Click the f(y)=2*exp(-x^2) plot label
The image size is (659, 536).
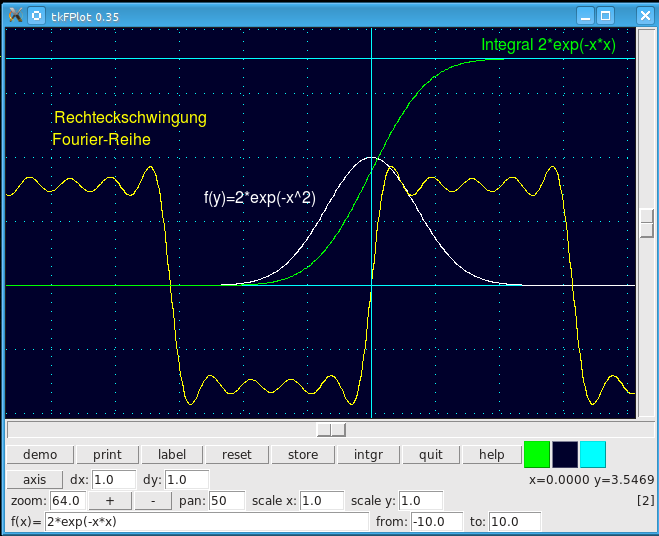point(260,198)
